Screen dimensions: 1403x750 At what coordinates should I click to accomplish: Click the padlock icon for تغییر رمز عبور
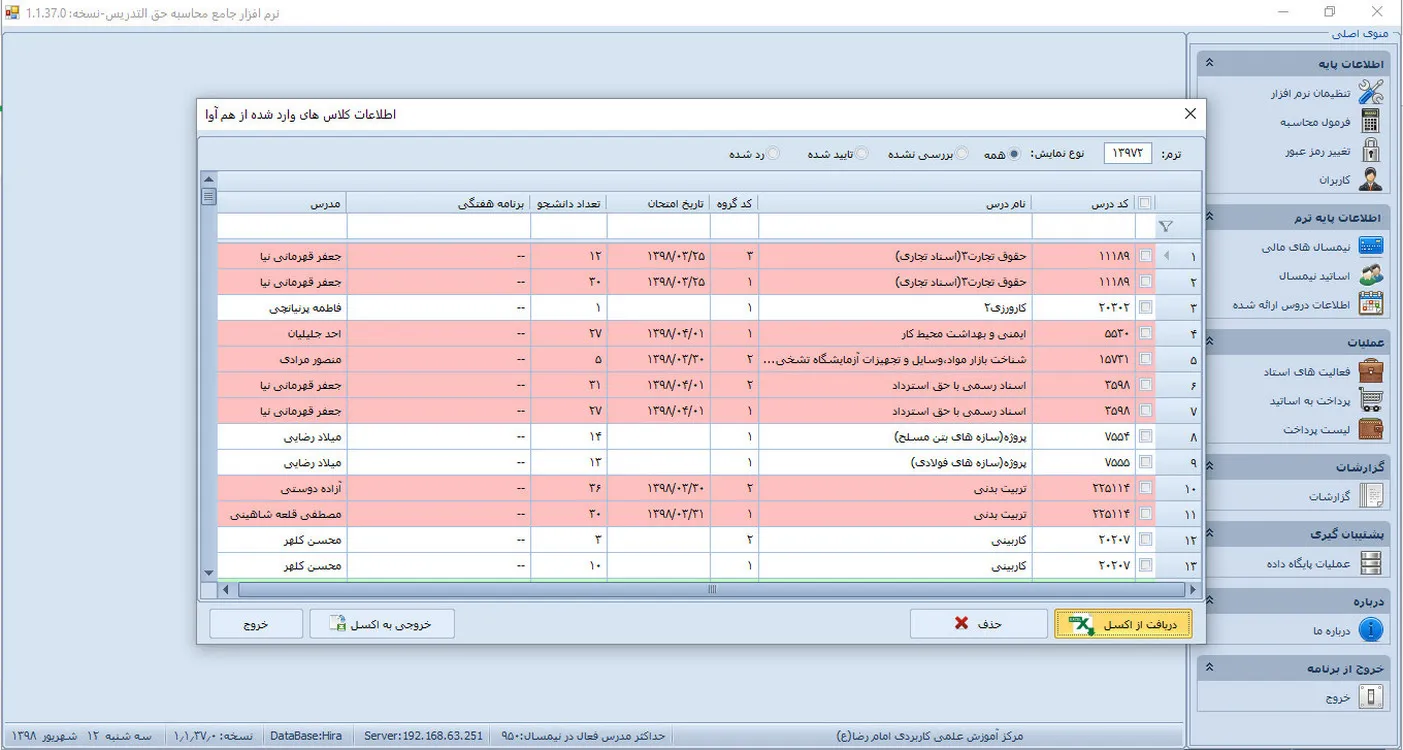pyautogui.click(x=1370, y=151)
